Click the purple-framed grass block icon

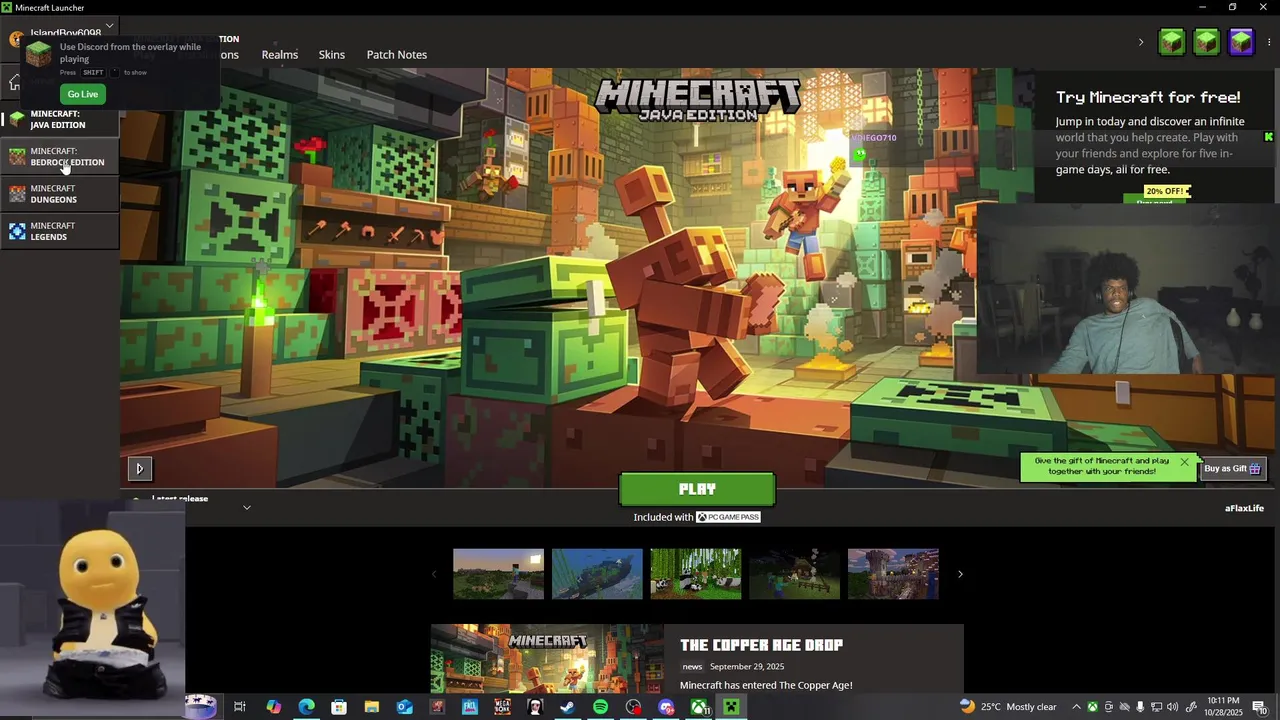(1241, 42)
